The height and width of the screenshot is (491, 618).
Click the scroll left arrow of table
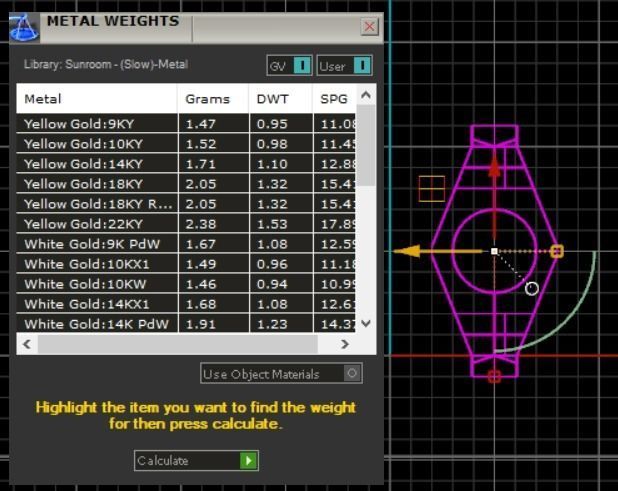click(x=27, y=344)
